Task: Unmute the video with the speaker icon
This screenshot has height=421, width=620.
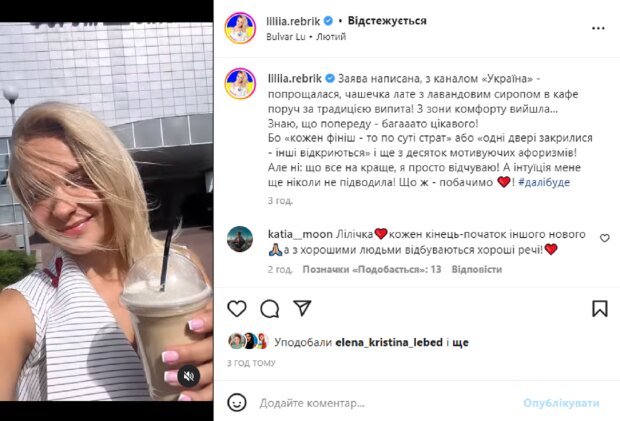Action: (x=189, y=376)
